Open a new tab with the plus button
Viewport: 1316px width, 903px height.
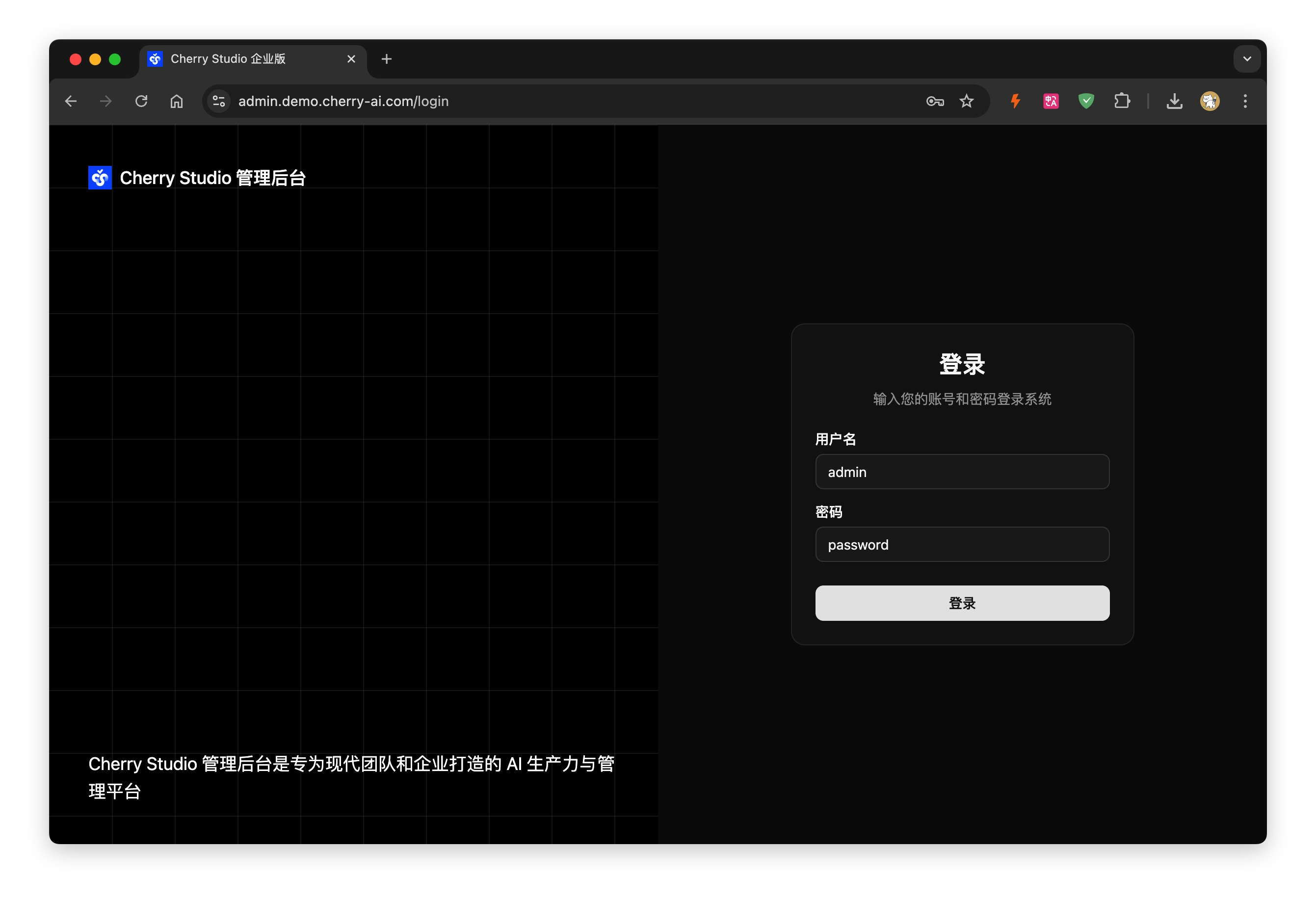coord(387,58)
